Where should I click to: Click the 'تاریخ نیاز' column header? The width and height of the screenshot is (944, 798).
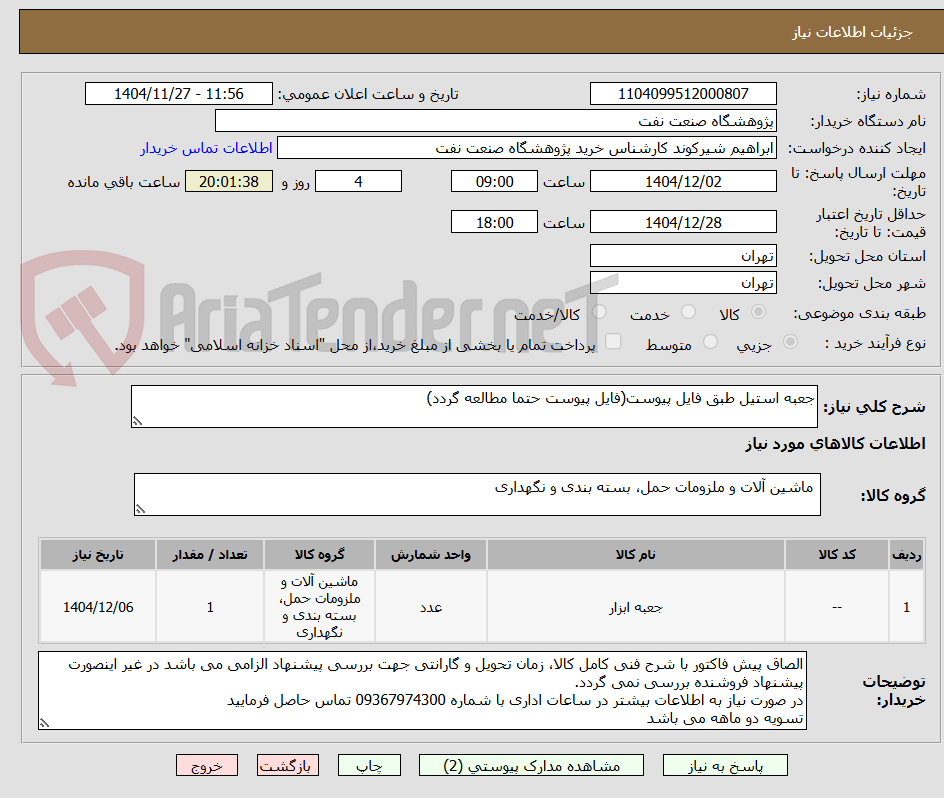coord(98,555)
